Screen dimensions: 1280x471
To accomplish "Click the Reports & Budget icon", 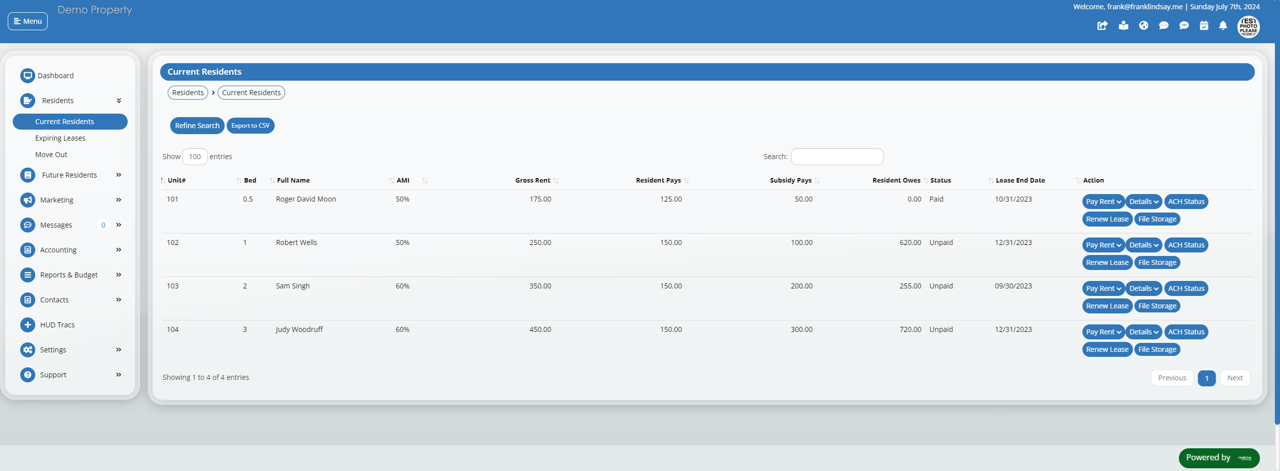I will [27, 275].
